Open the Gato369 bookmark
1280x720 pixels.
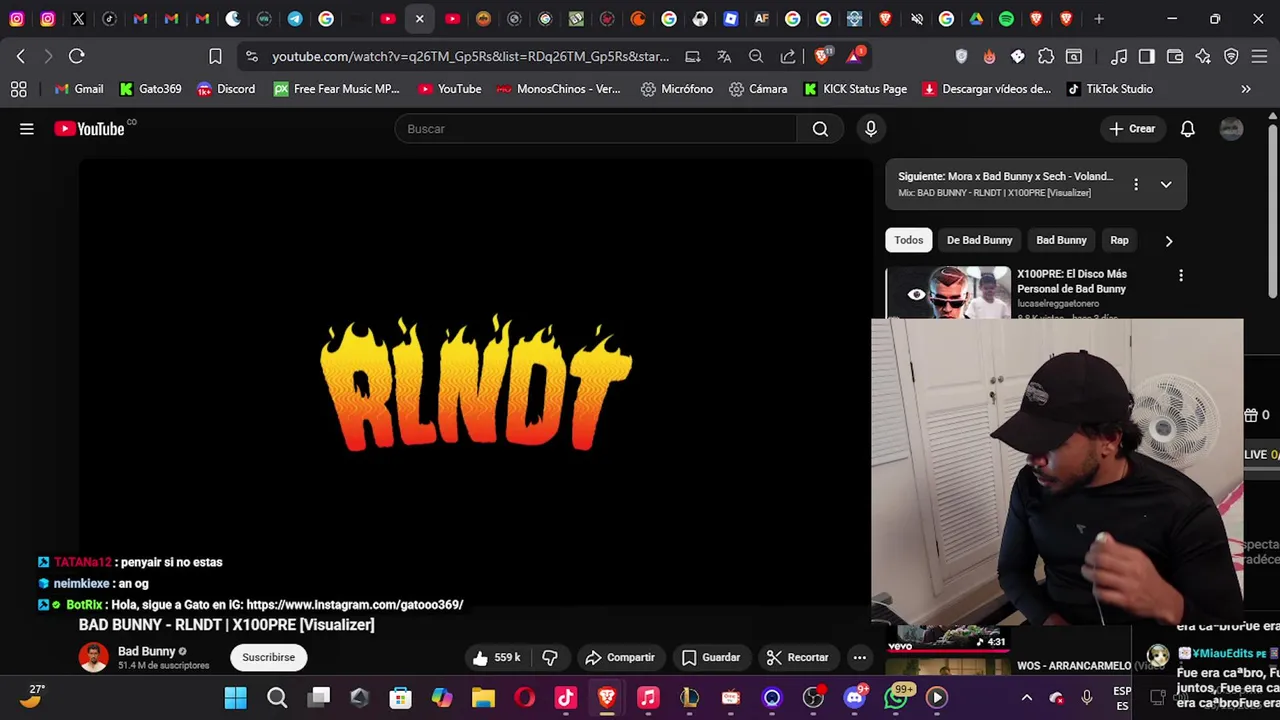tap(150, 89)
